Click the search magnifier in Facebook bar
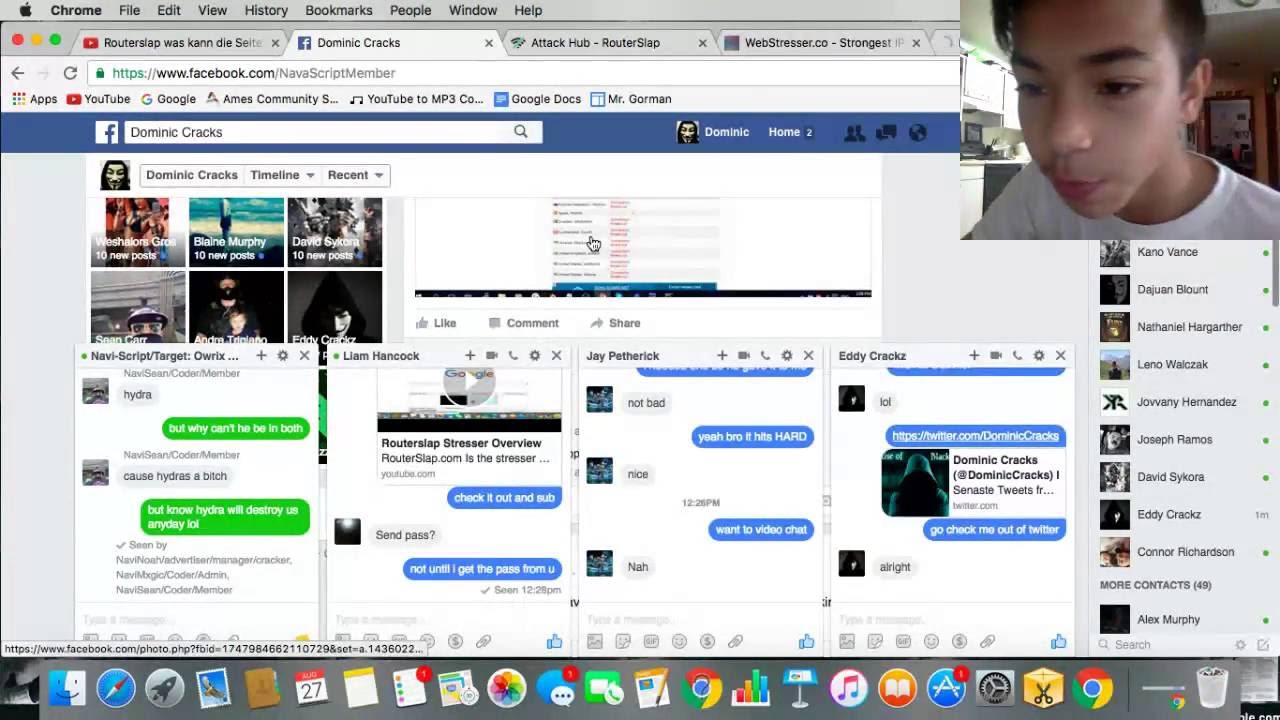Screen dimensions: 1280x720 pos(520,131)
